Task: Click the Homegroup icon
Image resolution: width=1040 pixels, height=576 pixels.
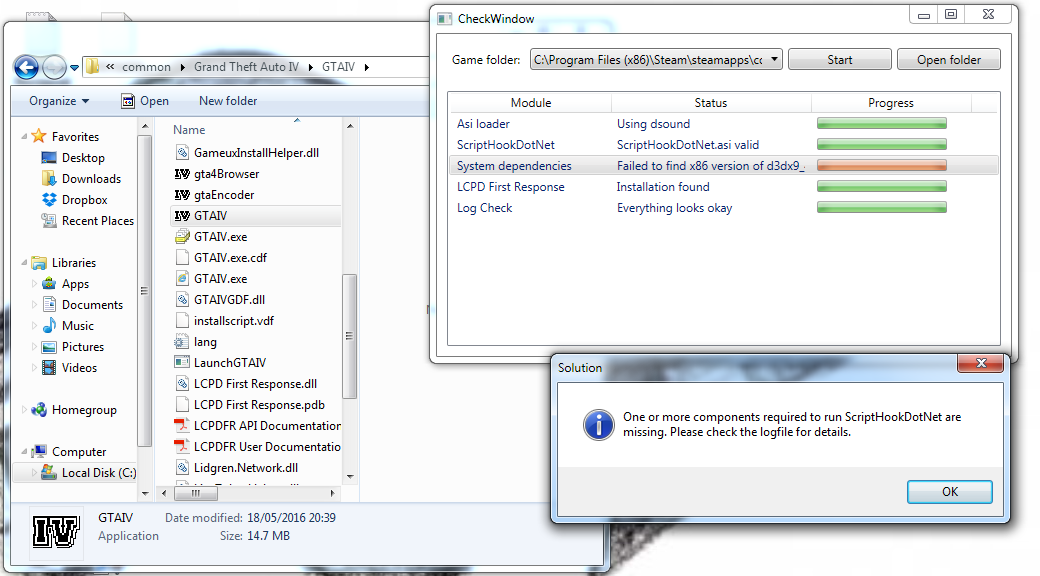Action: (x=39, y=409)
